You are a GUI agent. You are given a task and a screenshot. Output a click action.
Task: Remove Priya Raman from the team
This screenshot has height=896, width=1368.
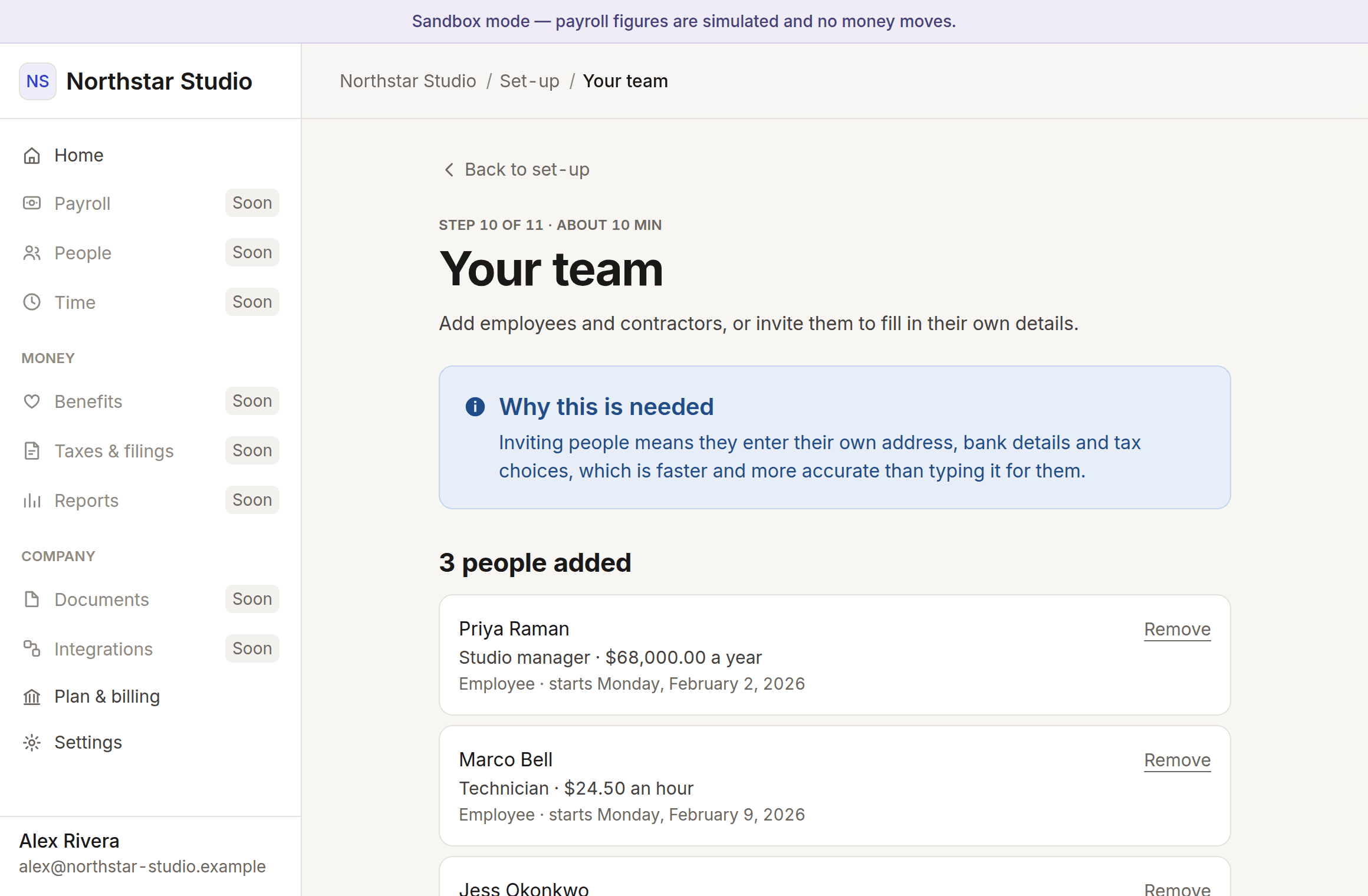1177,630
